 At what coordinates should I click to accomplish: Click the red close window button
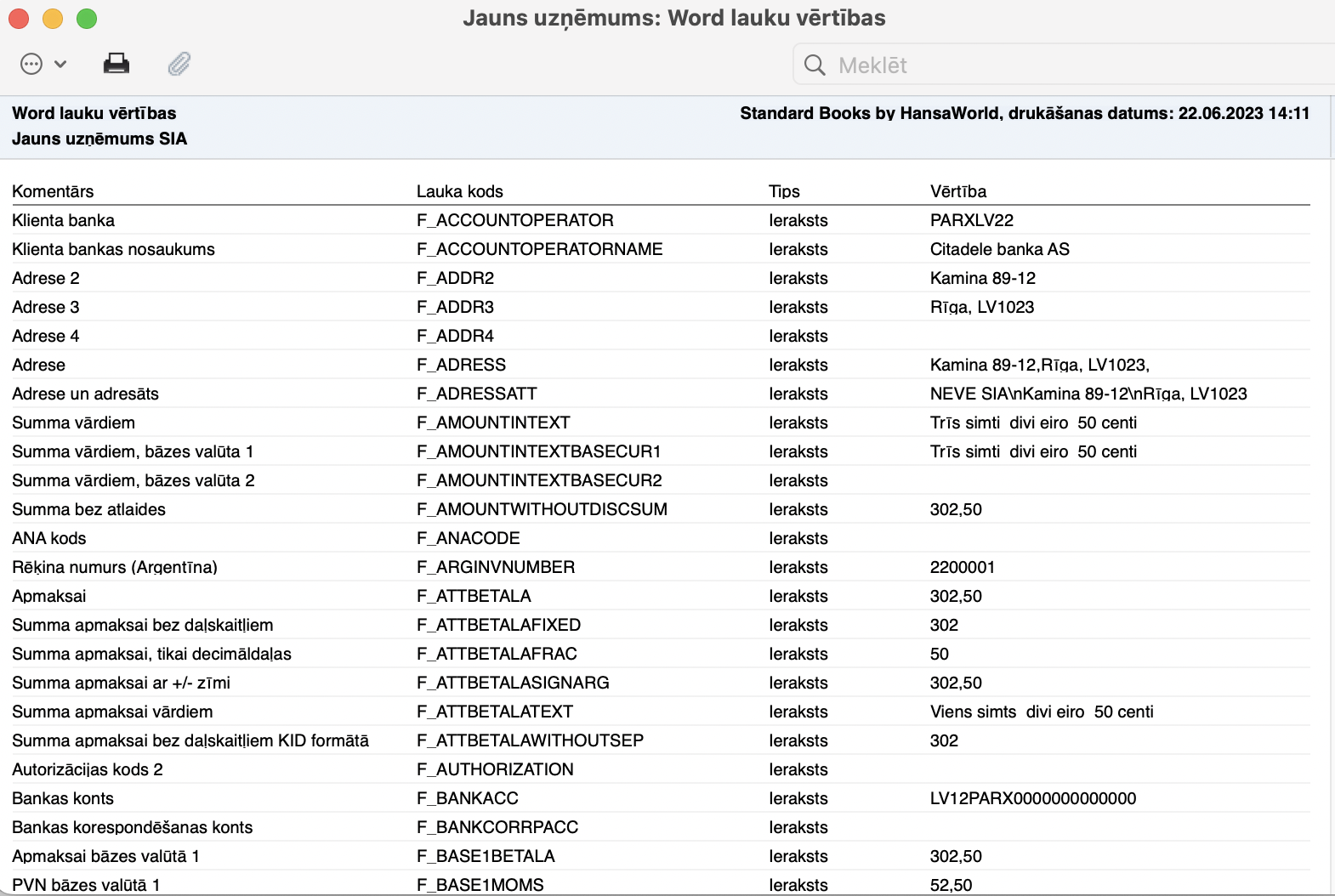click(19, 18)
